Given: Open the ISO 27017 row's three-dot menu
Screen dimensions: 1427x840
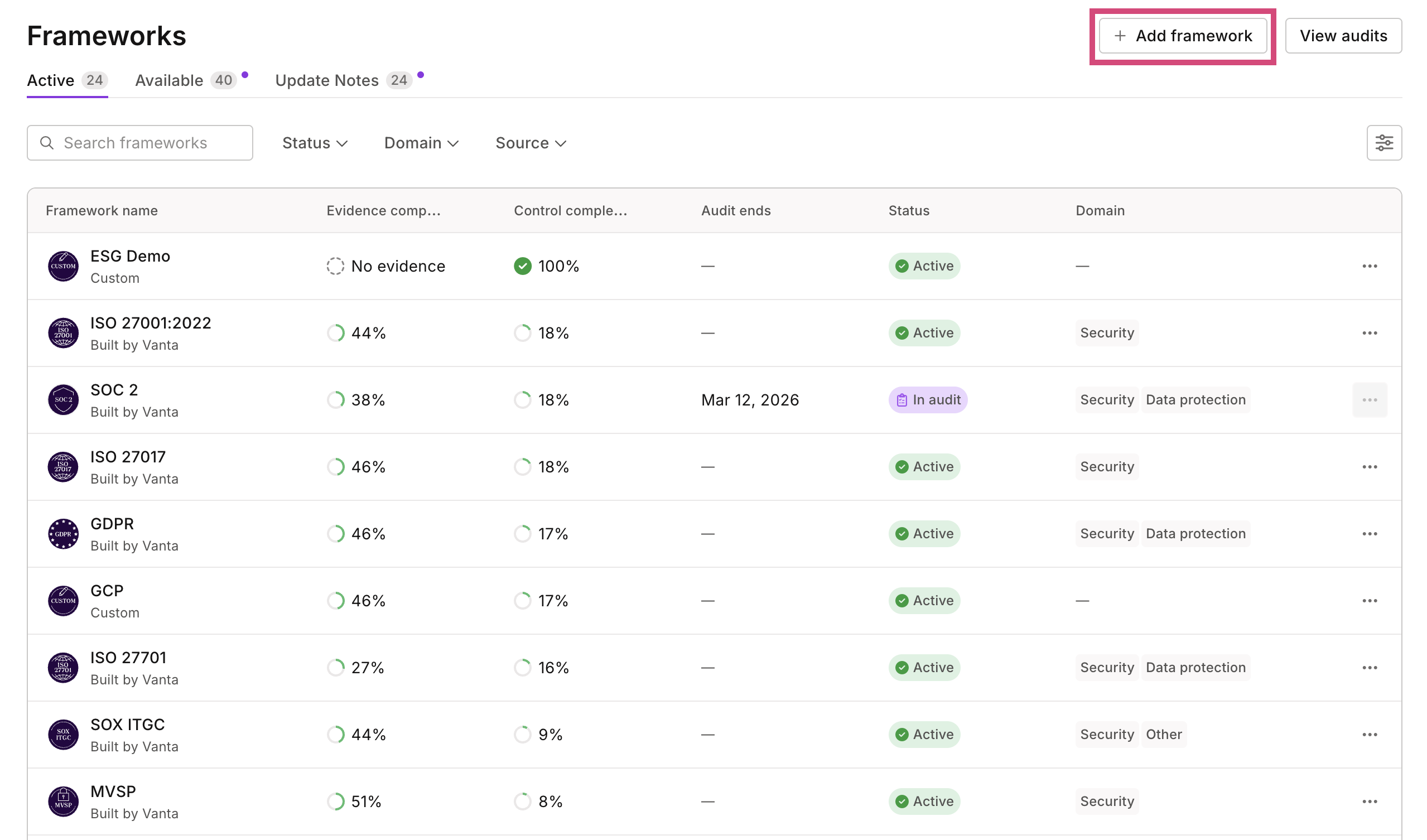Looking at the screenshot, I should 1369,467.
